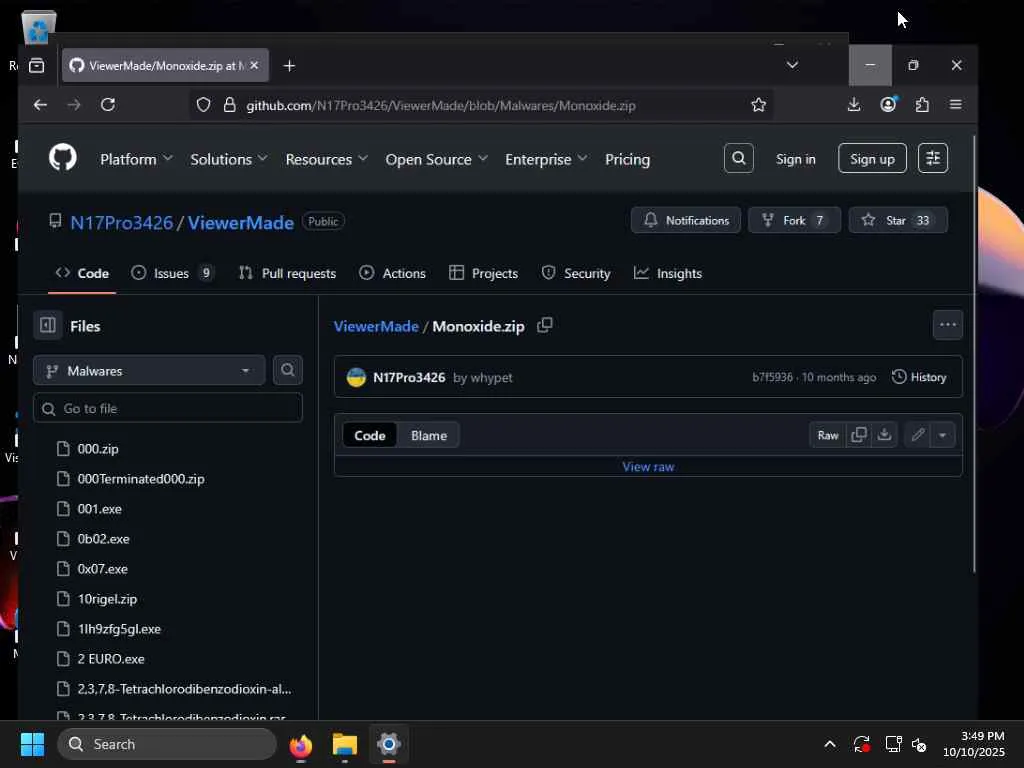The width and height of the screenshot is (1024, 768).
Task: Collapse the Files tree side panel icon
Action: point(48,325)
